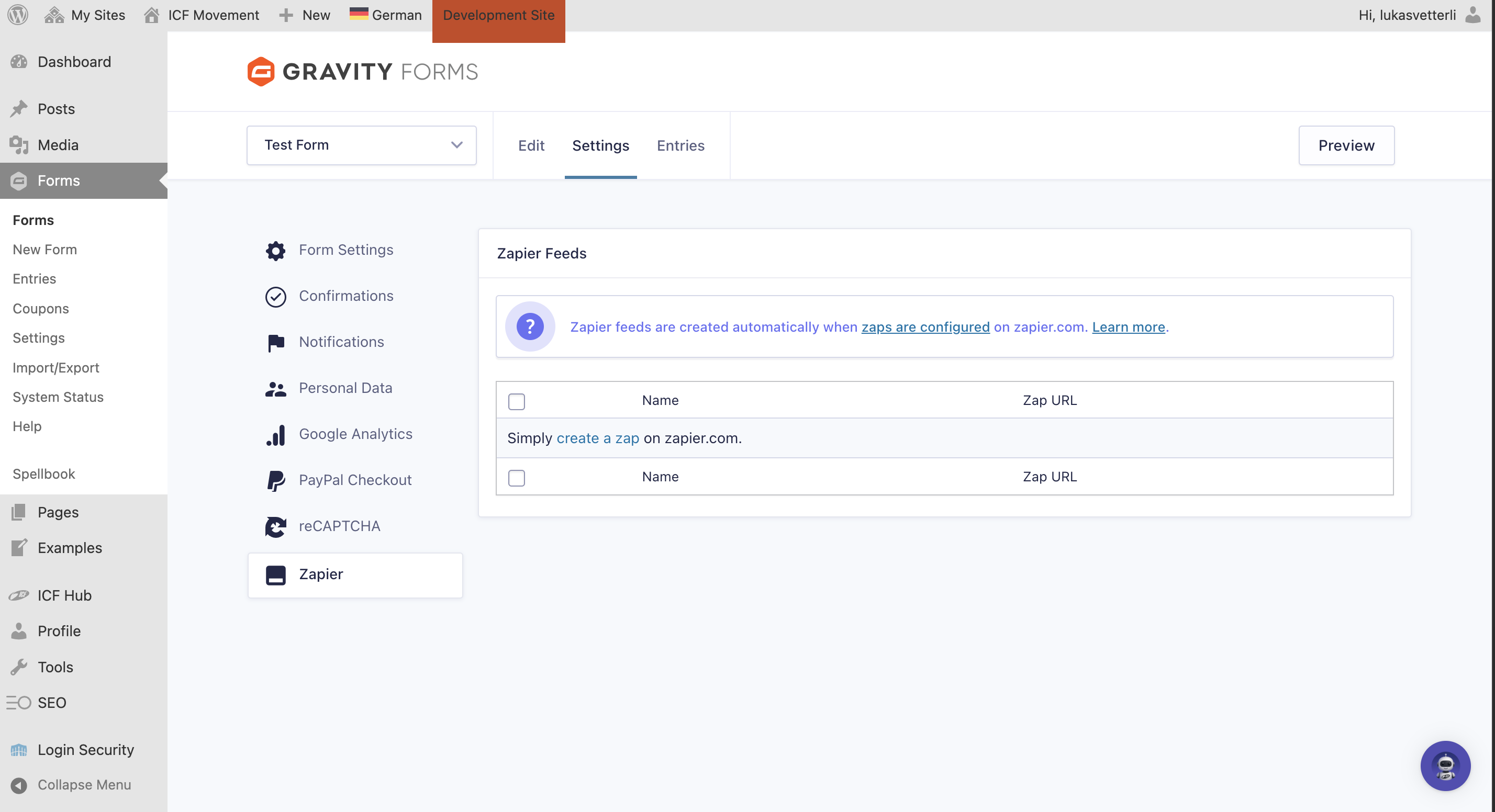Expand the My Sites admin menu
This screenshot has height=812, width=1495.
(85, 15)
